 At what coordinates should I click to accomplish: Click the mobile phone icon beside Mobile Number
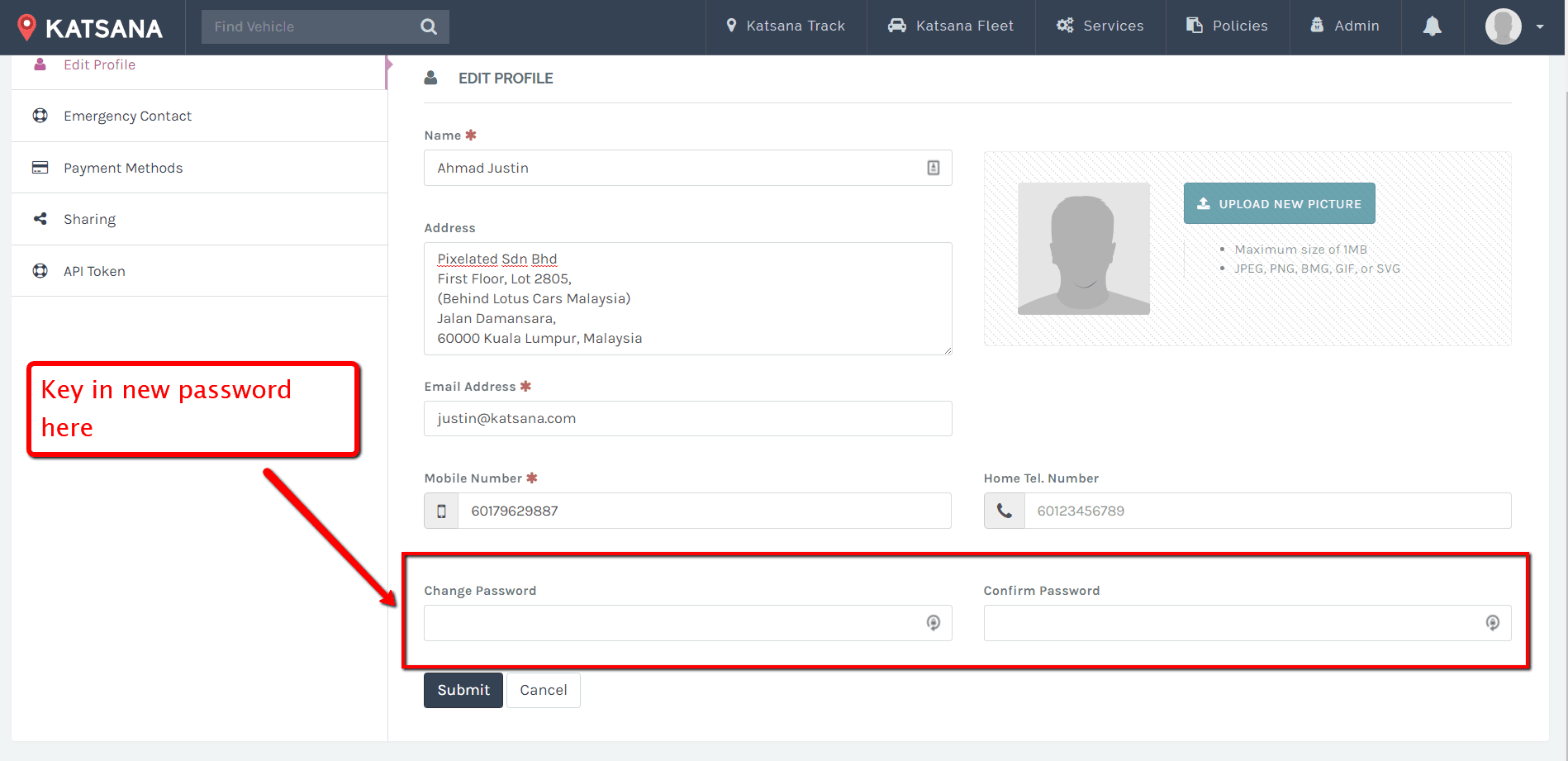tap(441, 511)
